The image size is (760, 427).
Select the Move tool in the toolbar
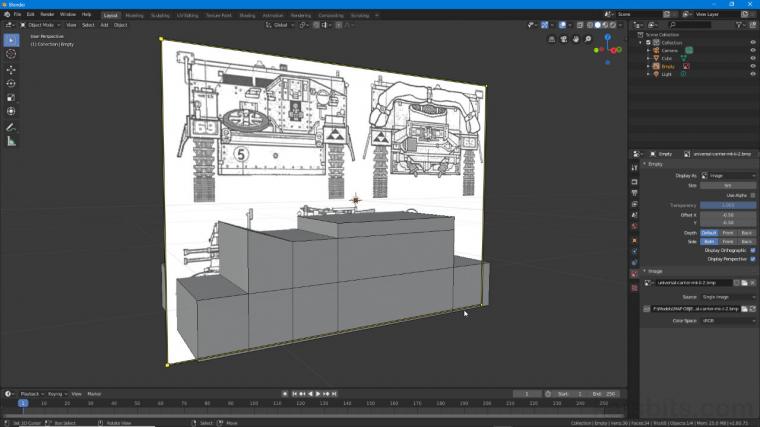click(11, 70)
